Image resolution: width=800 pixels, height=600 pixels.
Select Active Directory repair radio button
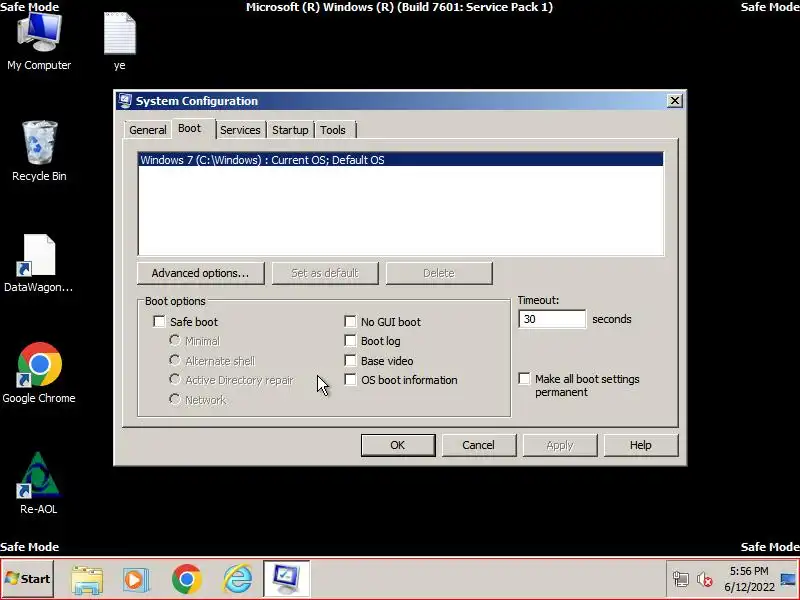click(x=174, y=380)
